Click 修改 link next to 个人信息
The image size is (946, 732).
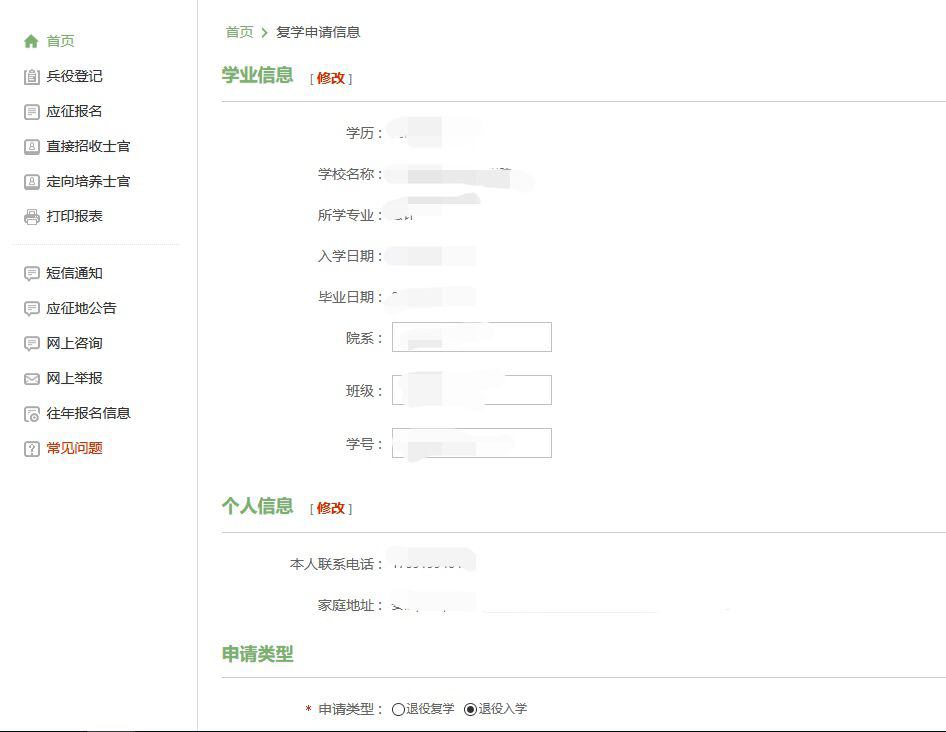point(331,508)
